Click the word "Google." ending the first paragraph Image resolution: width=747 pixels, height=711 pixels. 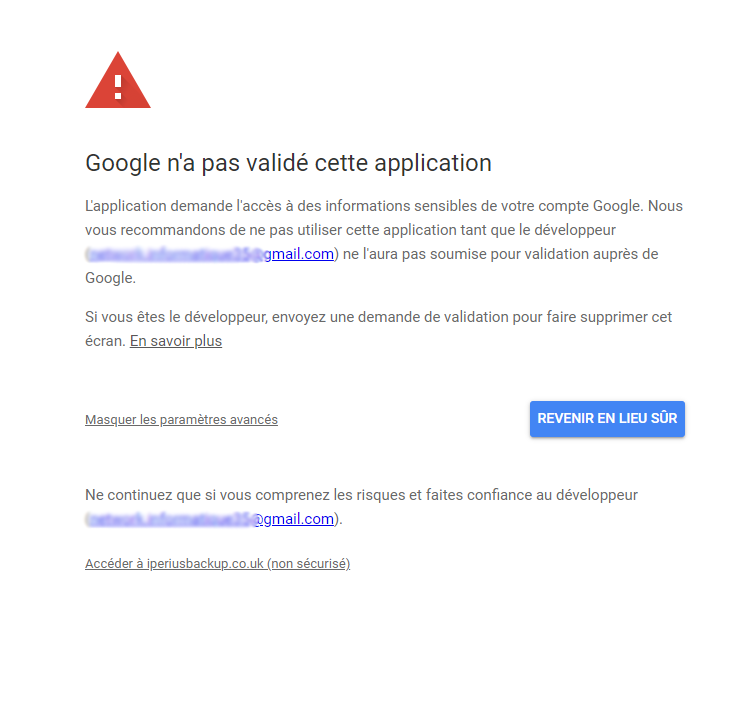(111, 278)
